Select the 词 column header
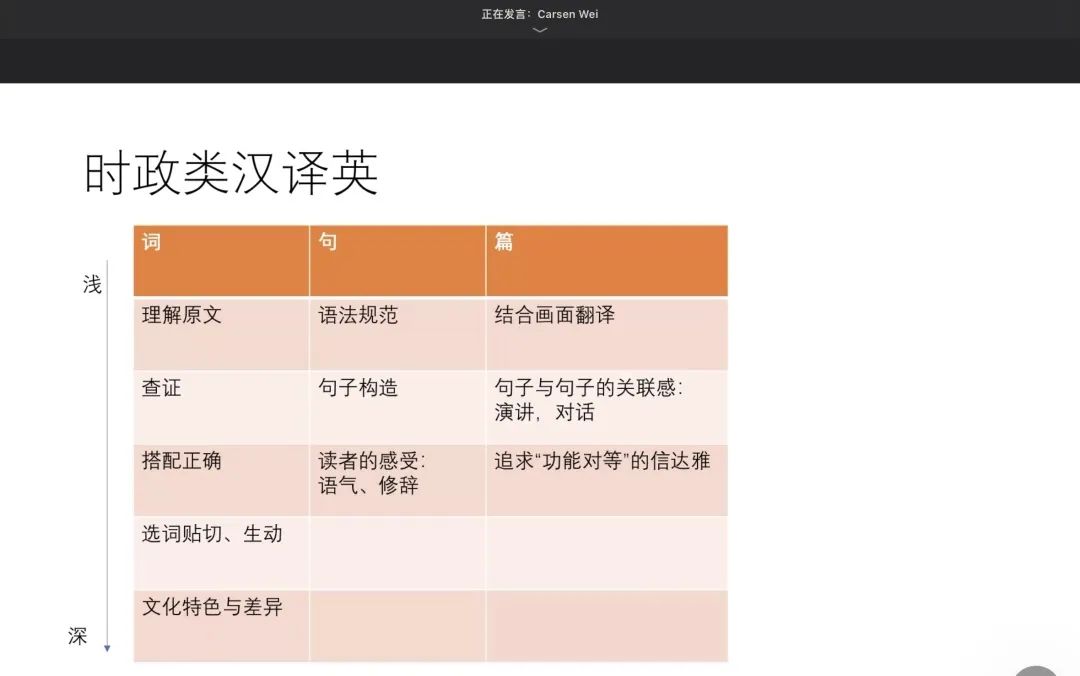This screenshot has width=1080, height=676. coord(221,260)
